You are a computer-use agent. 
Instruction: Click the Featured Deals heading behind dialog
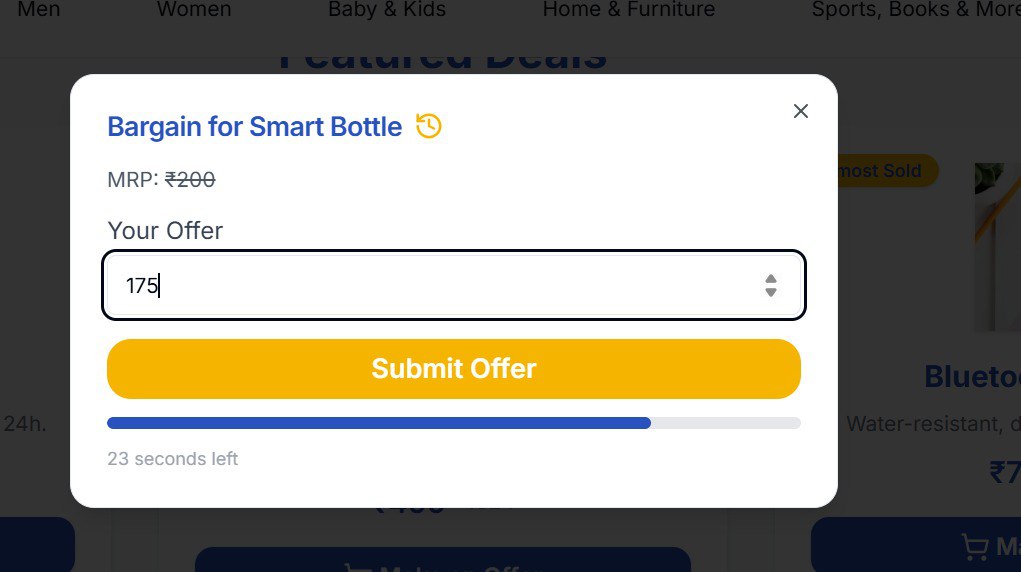tap(443, 60)
